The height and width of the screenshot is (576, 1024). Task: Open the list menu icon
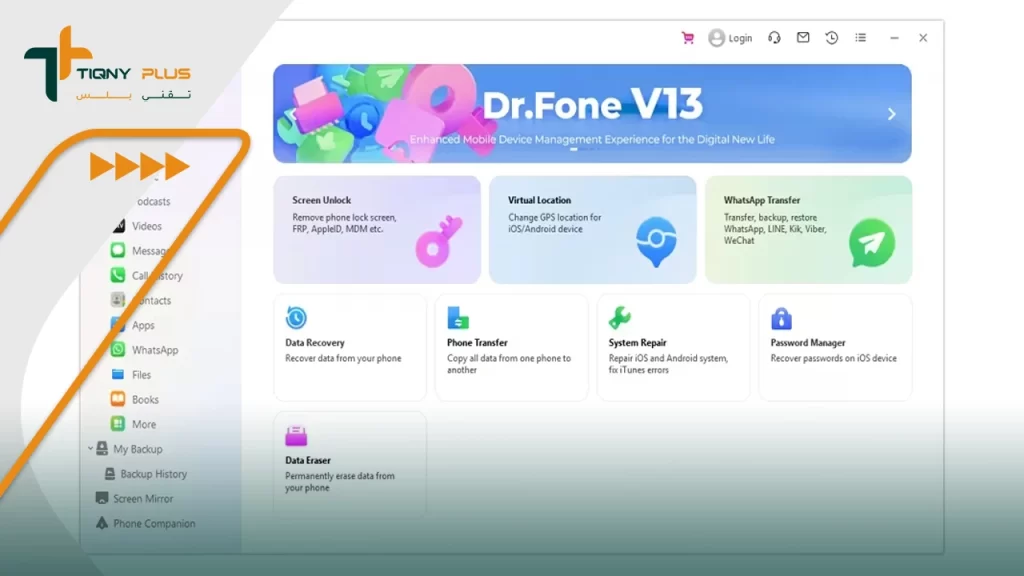tap(860, 38)
